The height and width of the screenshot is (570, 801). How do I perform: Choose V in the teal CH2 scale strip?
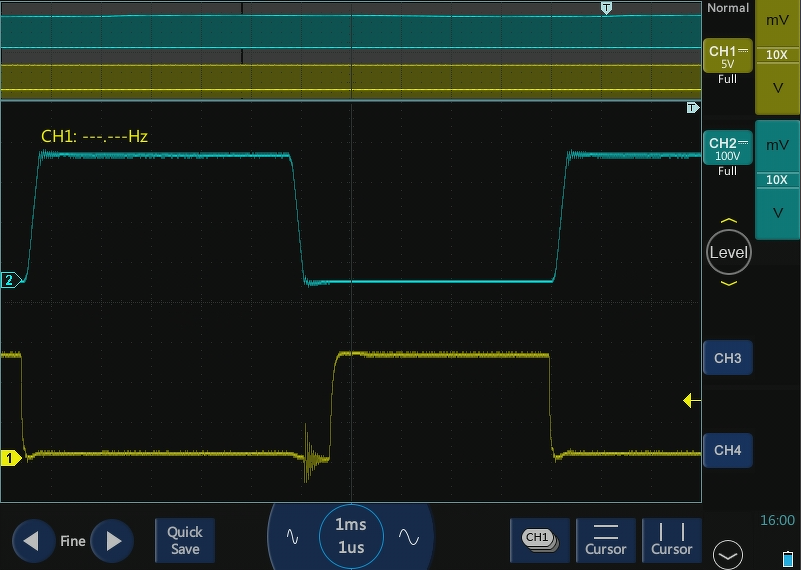[778, 212]
